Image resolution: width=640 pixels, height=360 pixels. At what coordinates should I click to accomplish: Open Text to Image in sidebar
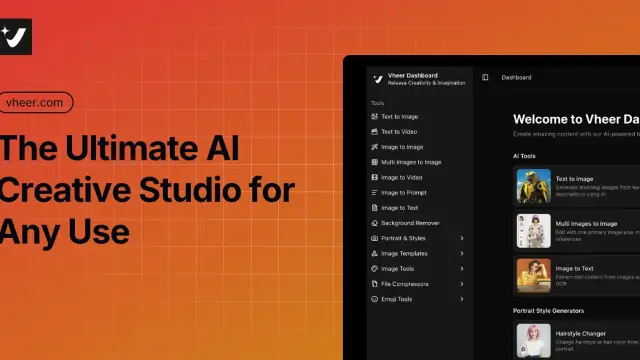tap(400, 117)
